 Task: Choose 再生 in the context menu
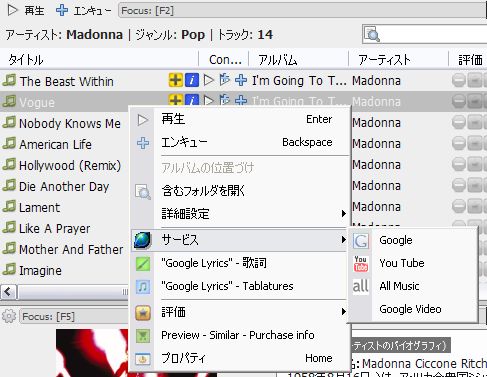pos(240,119)
